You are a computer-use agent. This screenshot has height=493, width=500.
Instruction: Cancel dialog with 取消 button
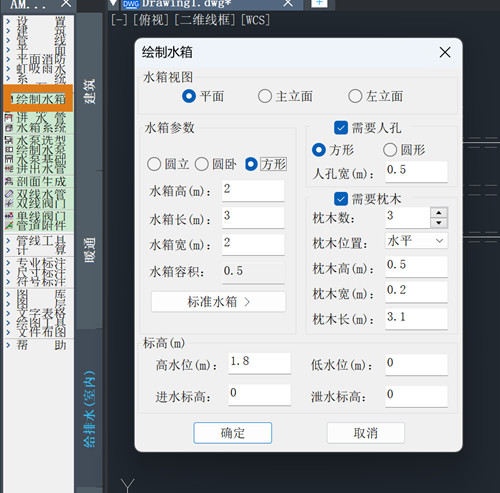pyautogui.click(x=366, y=433)
